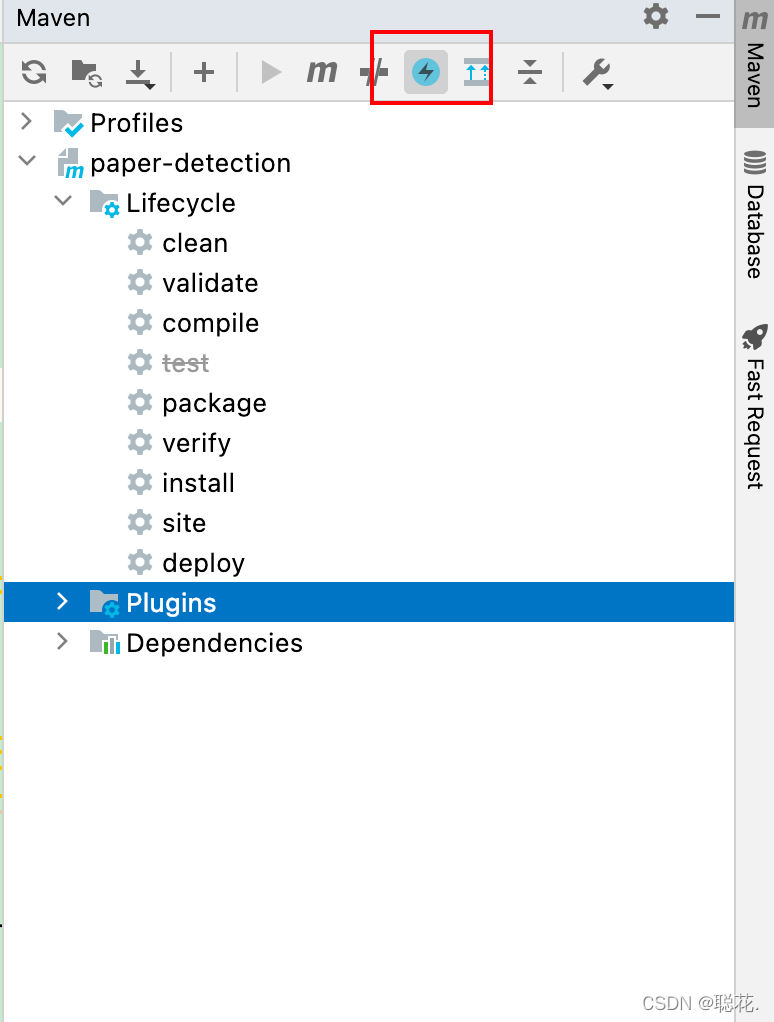The height and width of the screenshot is (1022, 774).
Task: Add Maven projects plus icon
Action: [x=204, y=72]
